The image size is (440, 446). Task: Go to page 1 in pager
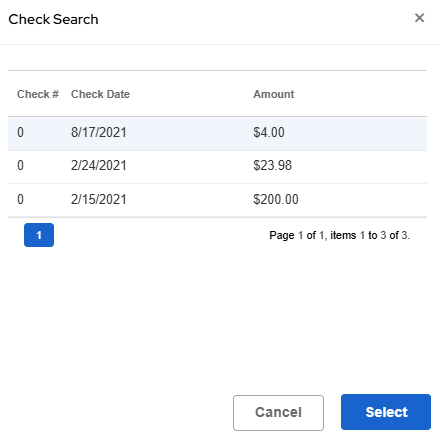tap(39, 235)
